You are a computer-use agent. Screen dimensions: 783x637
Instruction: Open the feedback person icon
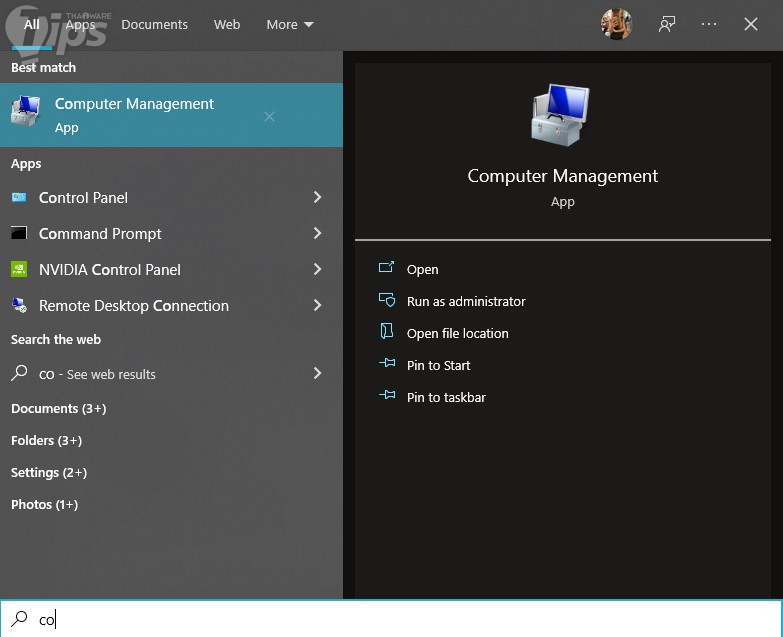(667, 24)
